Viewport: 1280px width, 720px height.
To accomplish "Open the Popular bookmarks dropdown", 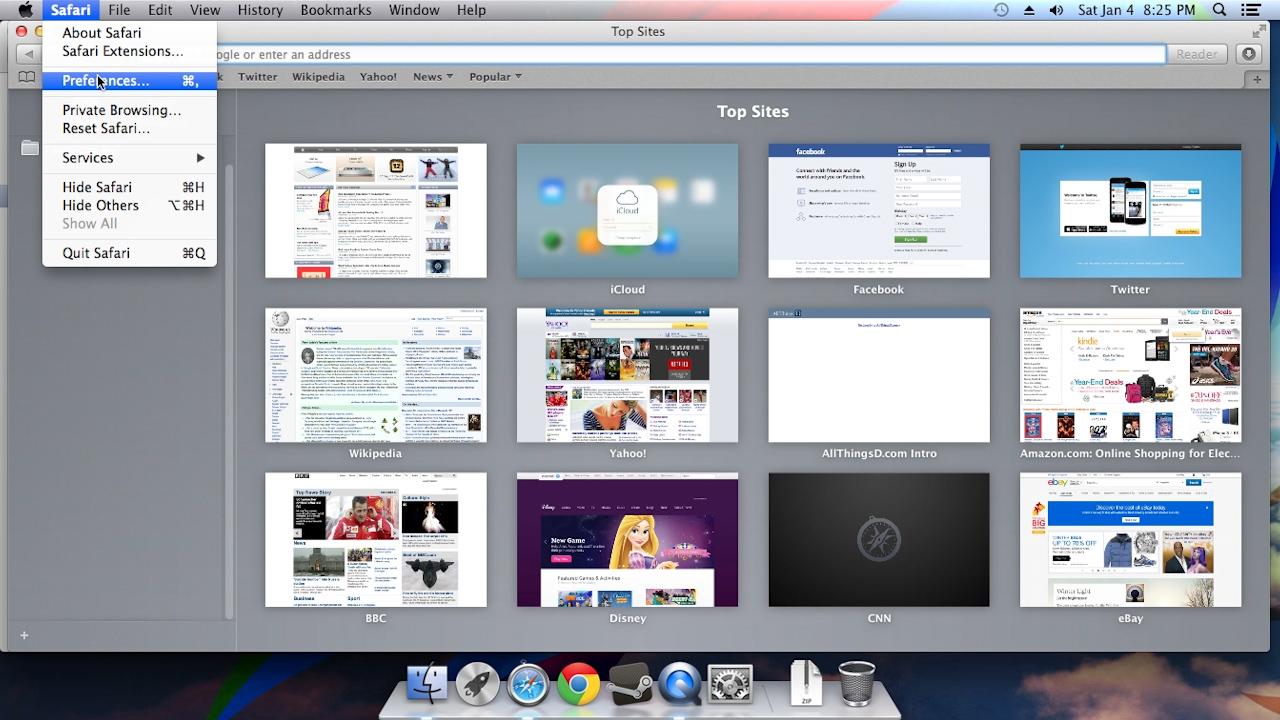I will click(x=496, y=77).
